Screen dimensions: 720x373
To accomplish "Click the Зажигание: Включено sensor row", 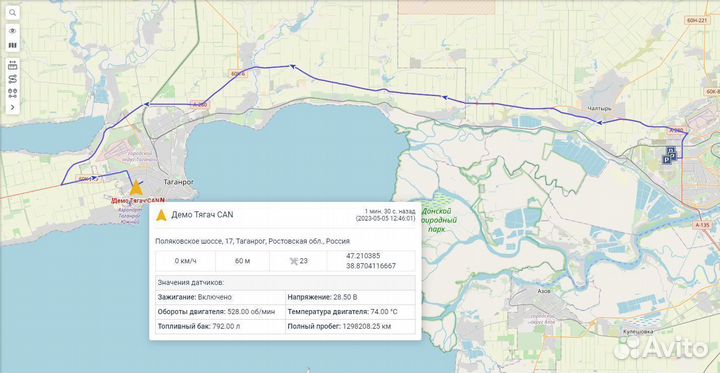I will click(x=220, y=297).
